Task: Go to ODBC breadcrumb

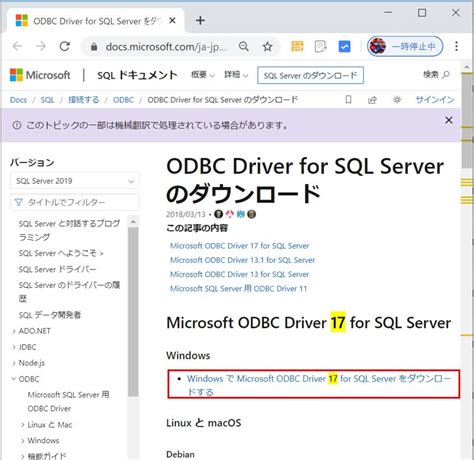Action: tap(123, 100)
